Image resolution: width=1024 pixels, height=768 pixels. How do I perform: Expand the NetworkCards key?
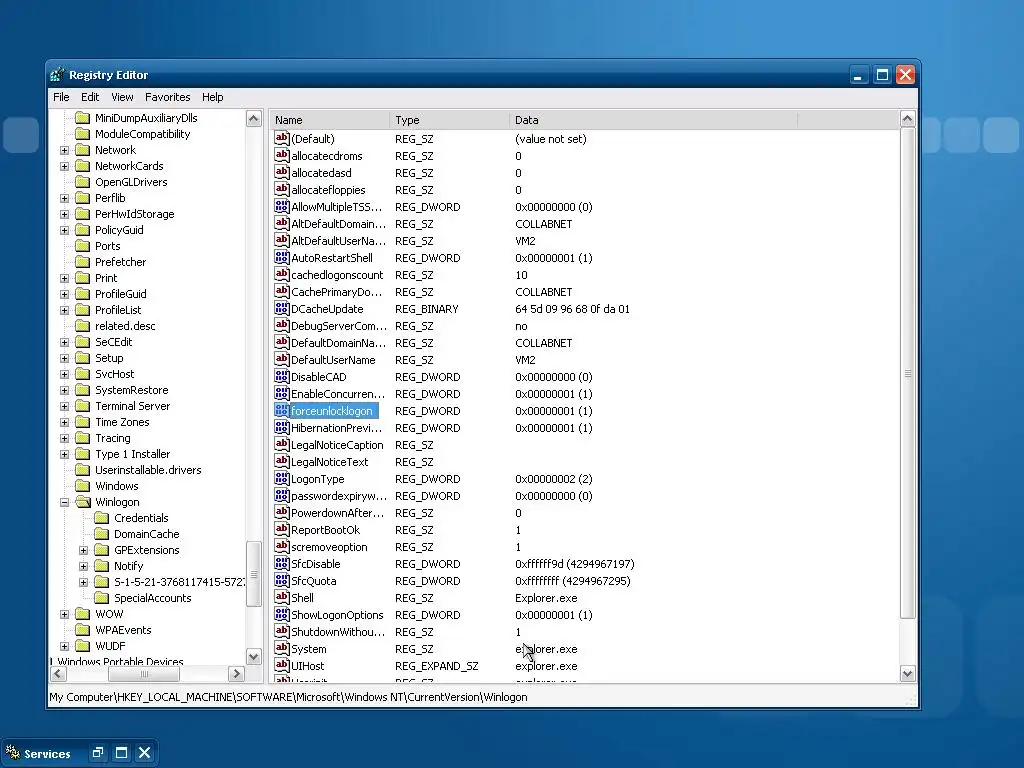tap(64, 166)
